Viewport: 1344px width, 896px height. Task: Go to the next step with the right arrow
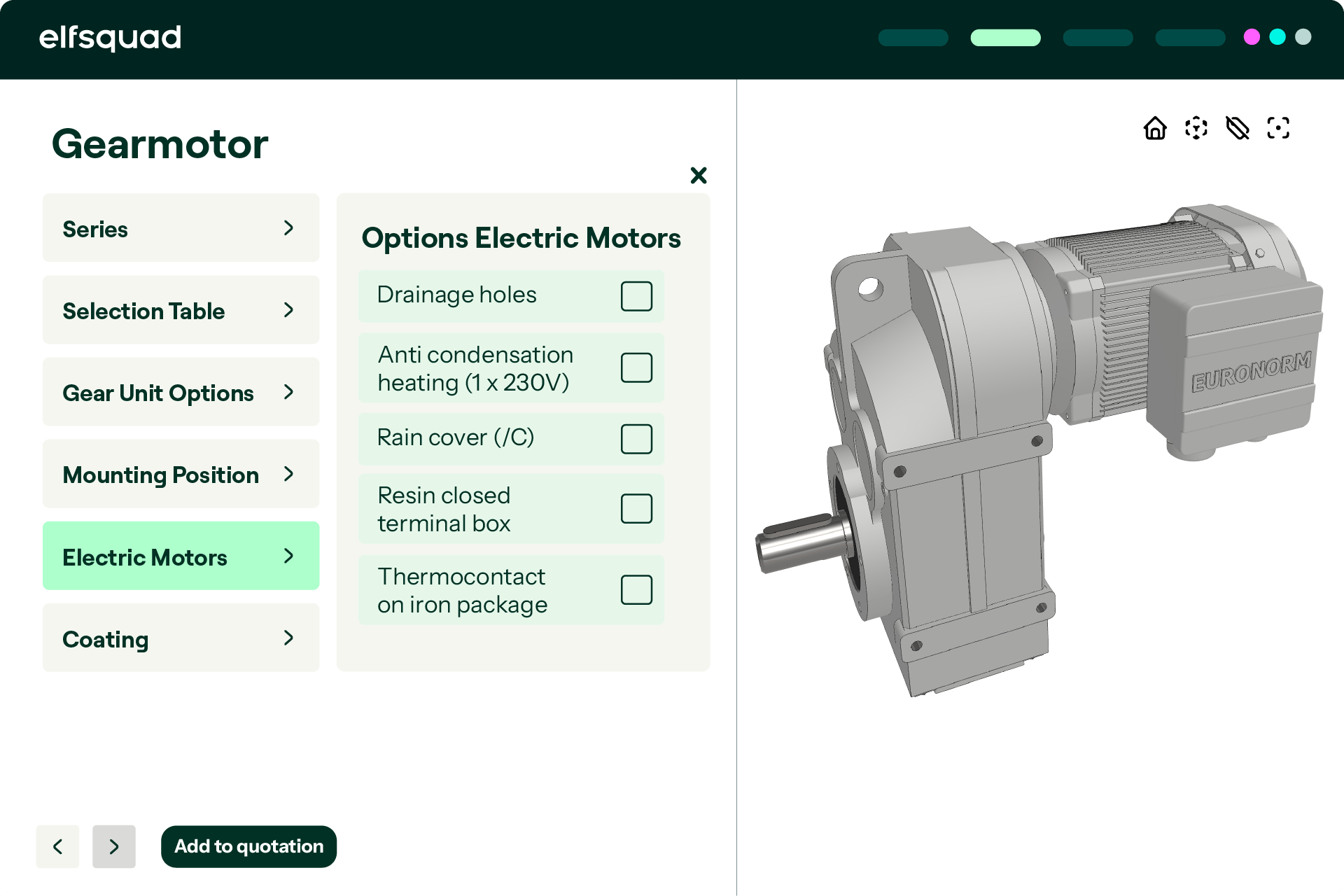point(114,846)
